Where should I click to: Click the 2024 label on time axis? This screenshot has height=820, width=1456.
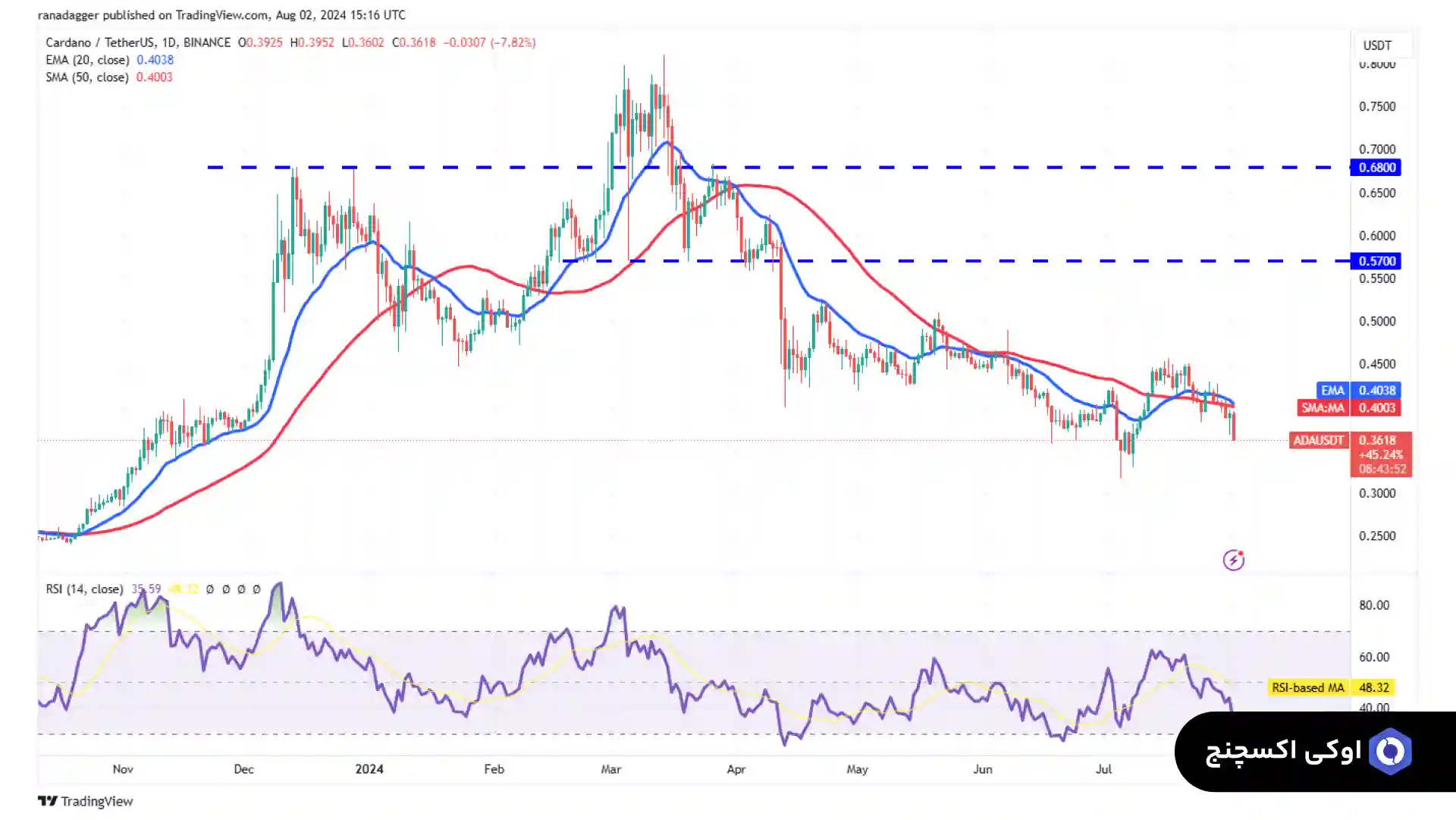(x=369, y=768)
